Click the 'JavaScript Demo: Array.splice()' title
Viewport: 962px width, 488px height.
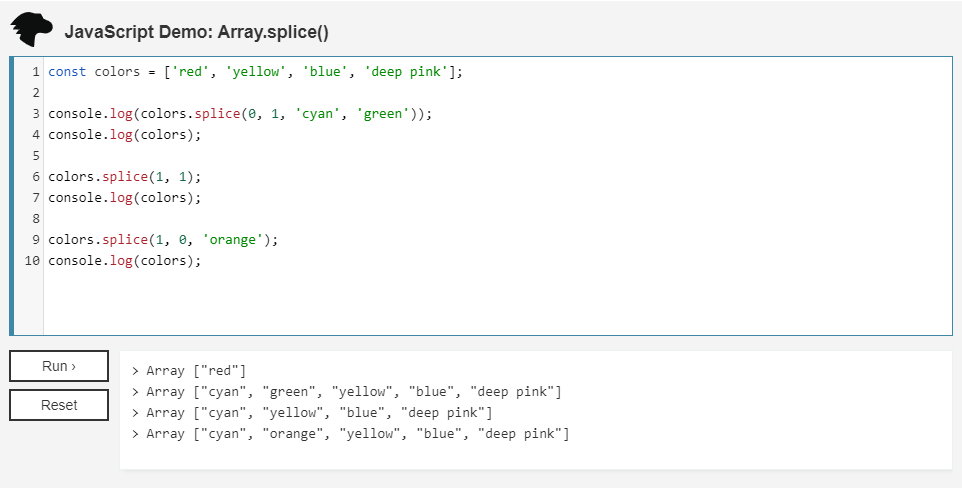tap(196, 32)
